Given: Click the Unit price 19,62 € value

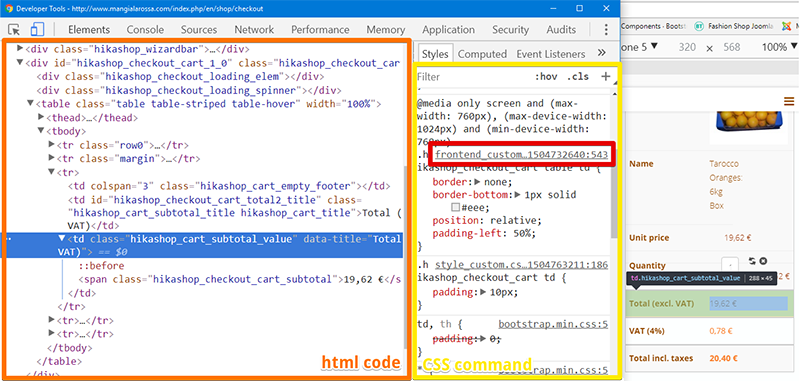Looking at the screenshot, I should [739, 238].
